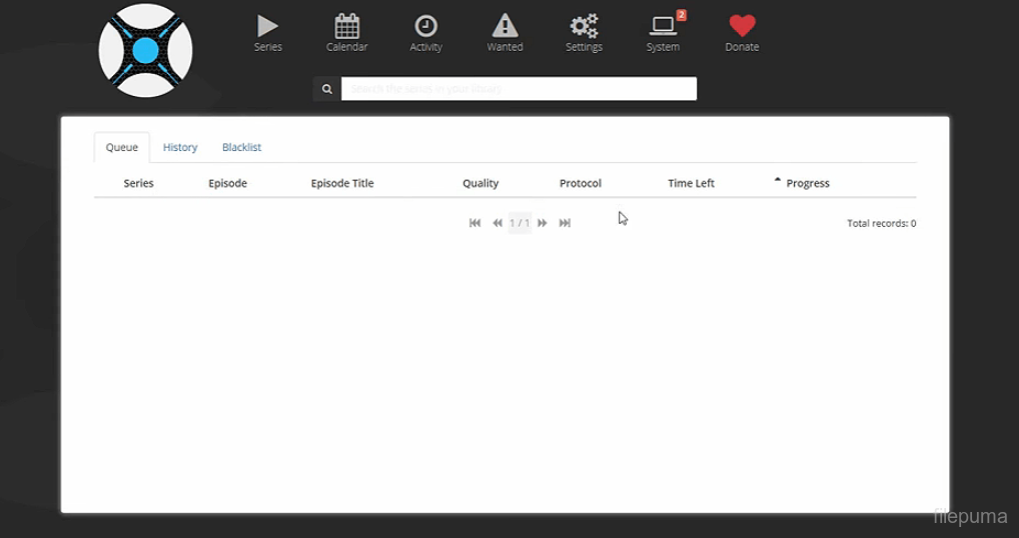Jump to first page of queue
1019x538 pixels.
click(475, 223)
